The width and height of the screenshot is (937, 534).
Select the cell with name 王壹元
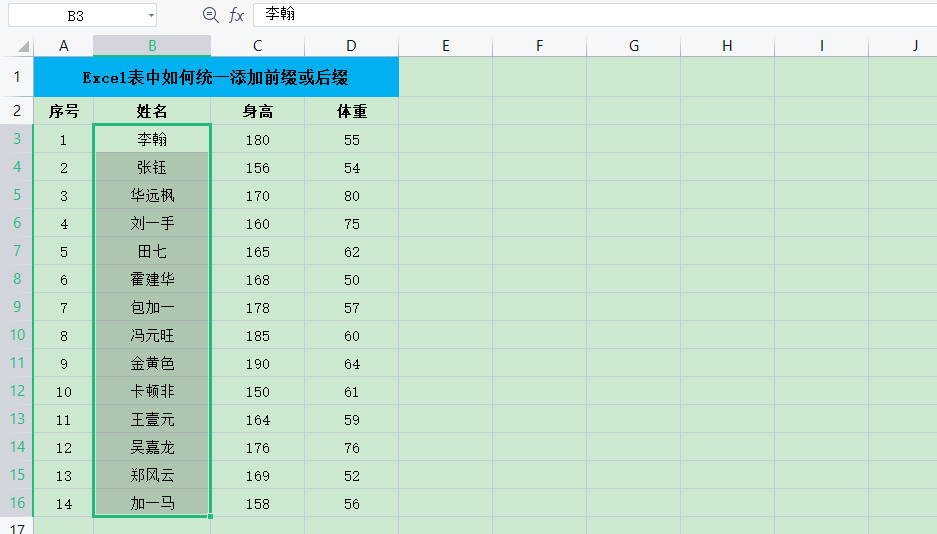pos(152,420)
